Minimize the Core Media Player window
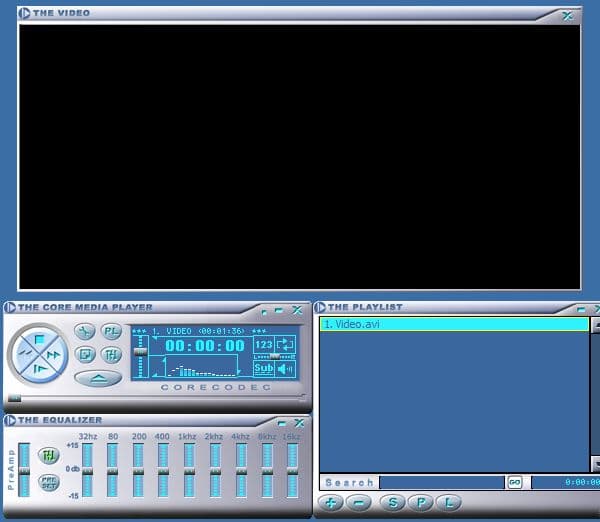Viewport: 600px width, 522px height. click(279, 310)
